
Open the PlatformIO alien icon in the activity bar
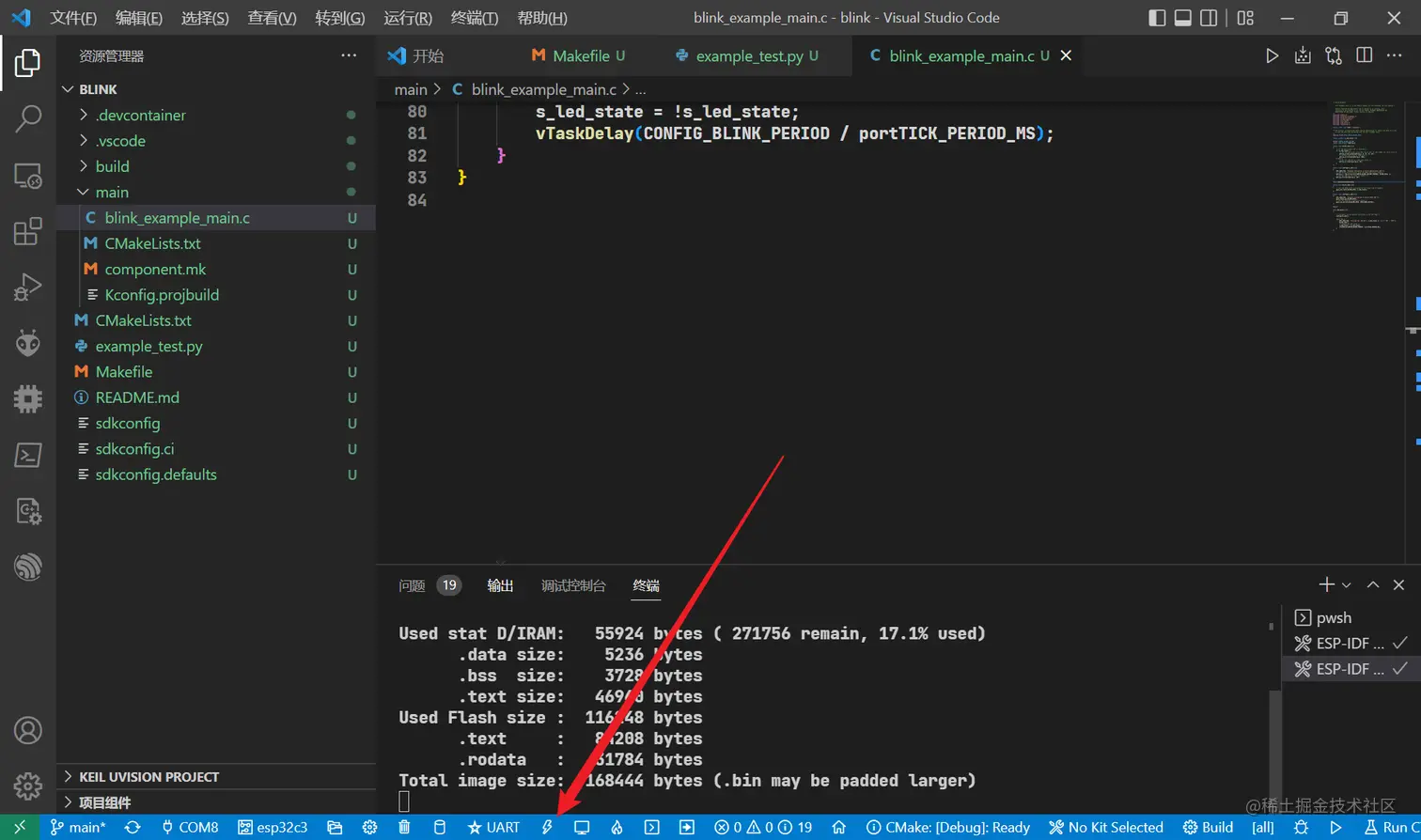[28, 343]
